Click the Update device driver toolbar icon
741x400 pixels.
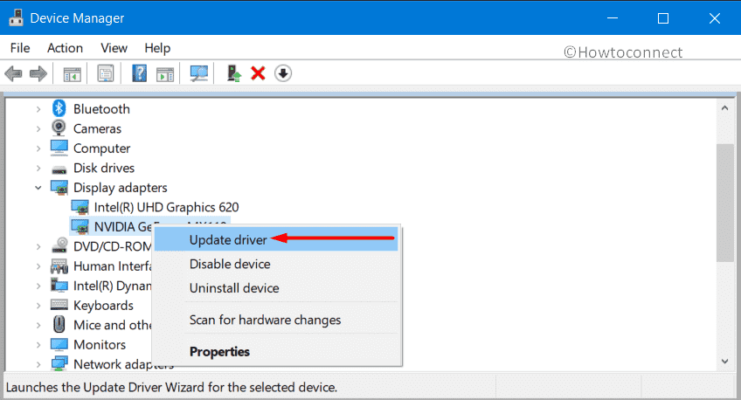(234, 73)
